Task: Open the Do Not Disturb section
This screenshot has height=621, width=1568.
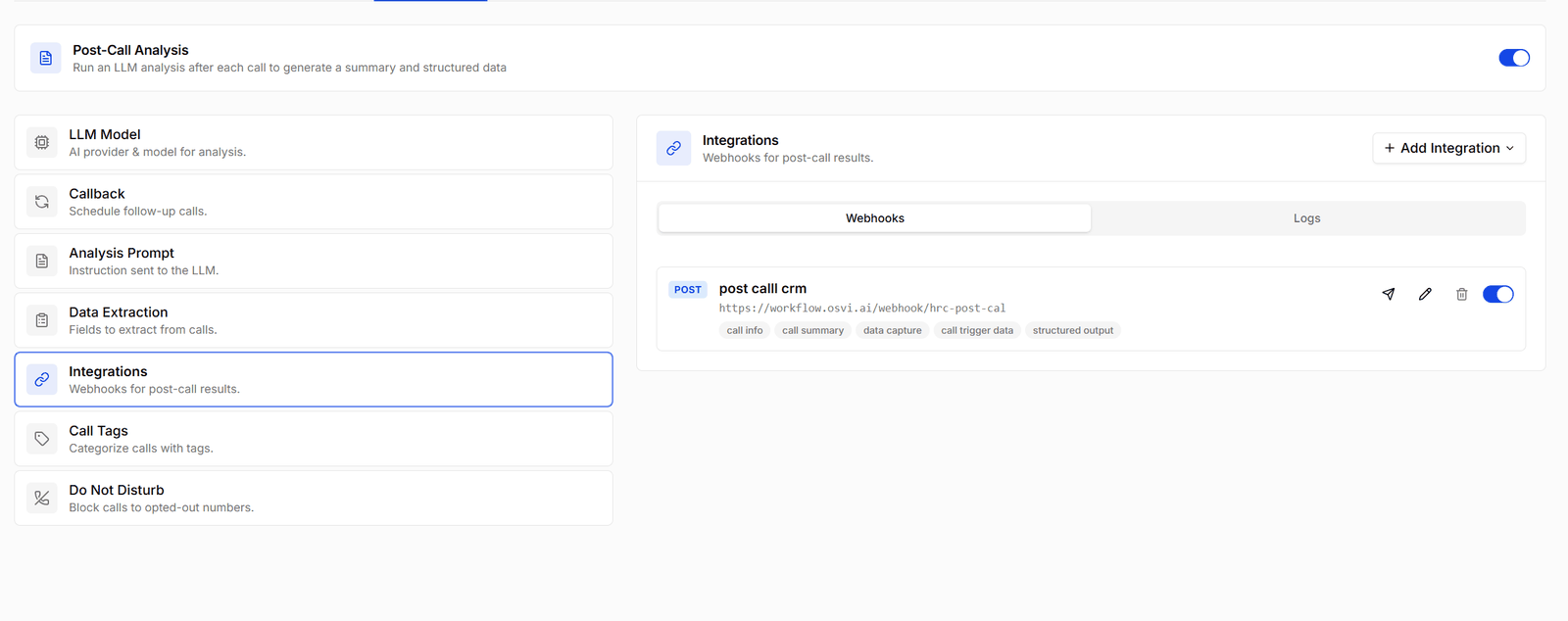Action: (314, 498)
